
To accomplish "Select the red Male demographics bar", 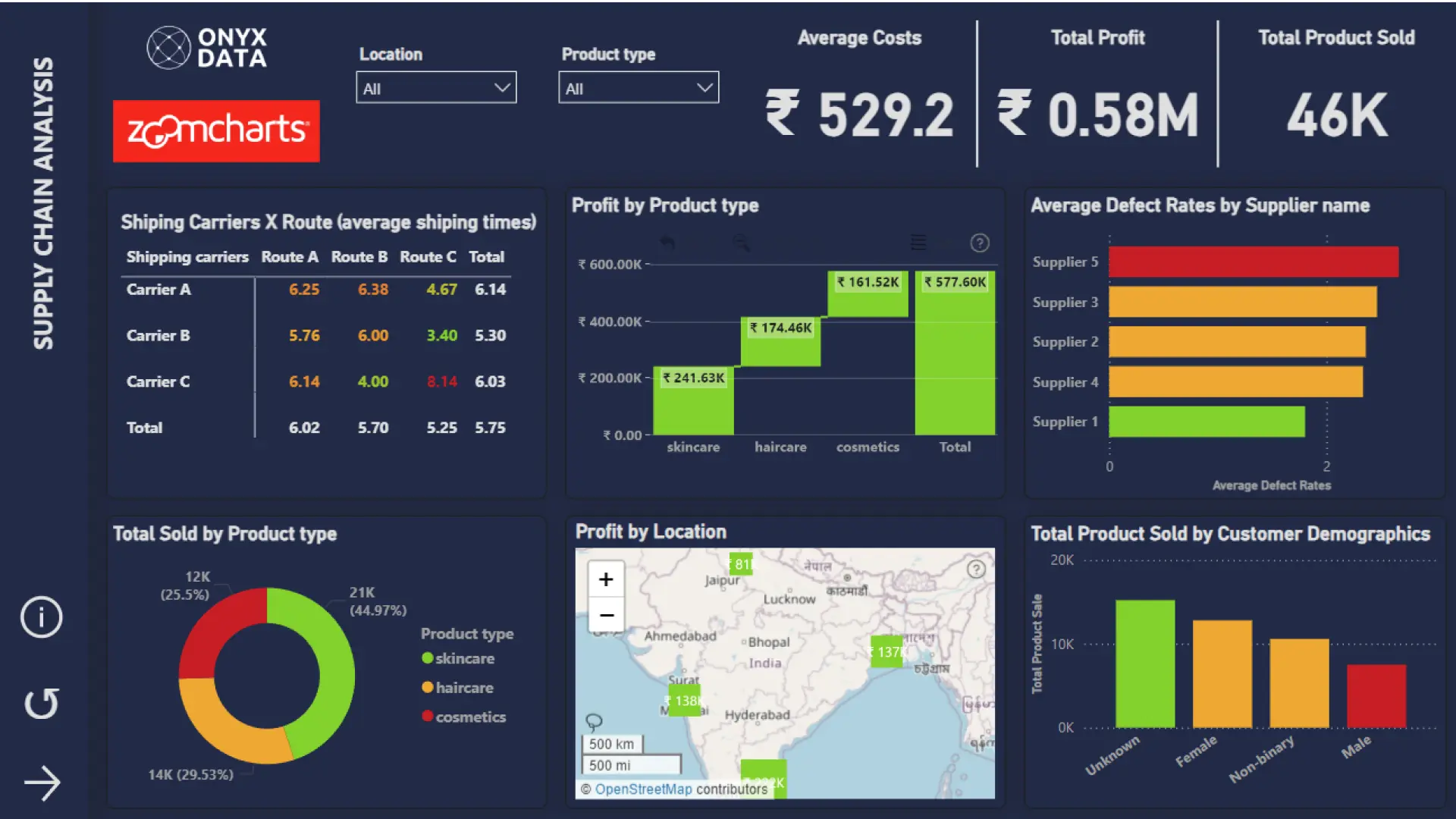I will tap(1376, 696).
